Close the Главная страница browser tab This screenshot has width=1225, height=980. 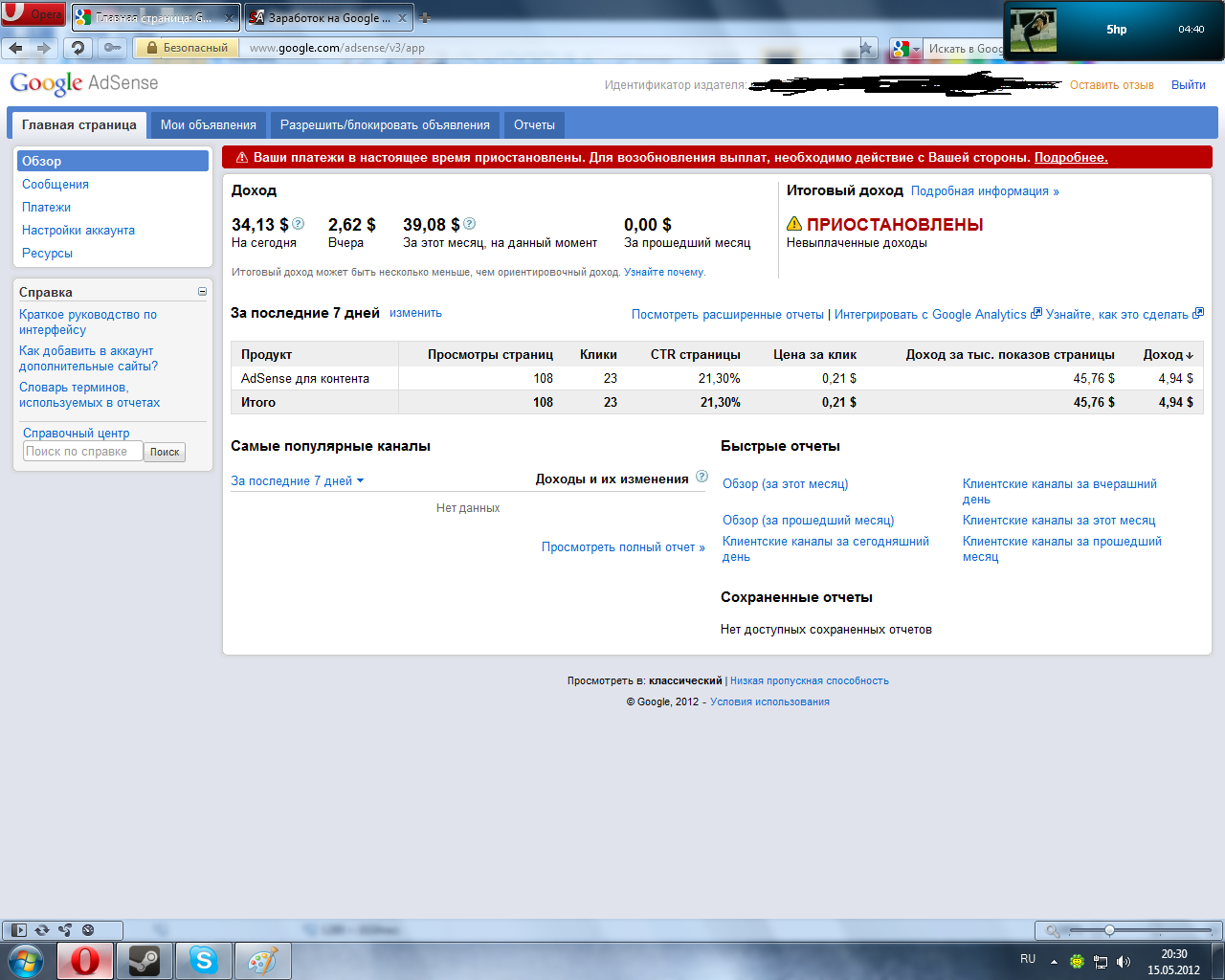pos(229,18)
